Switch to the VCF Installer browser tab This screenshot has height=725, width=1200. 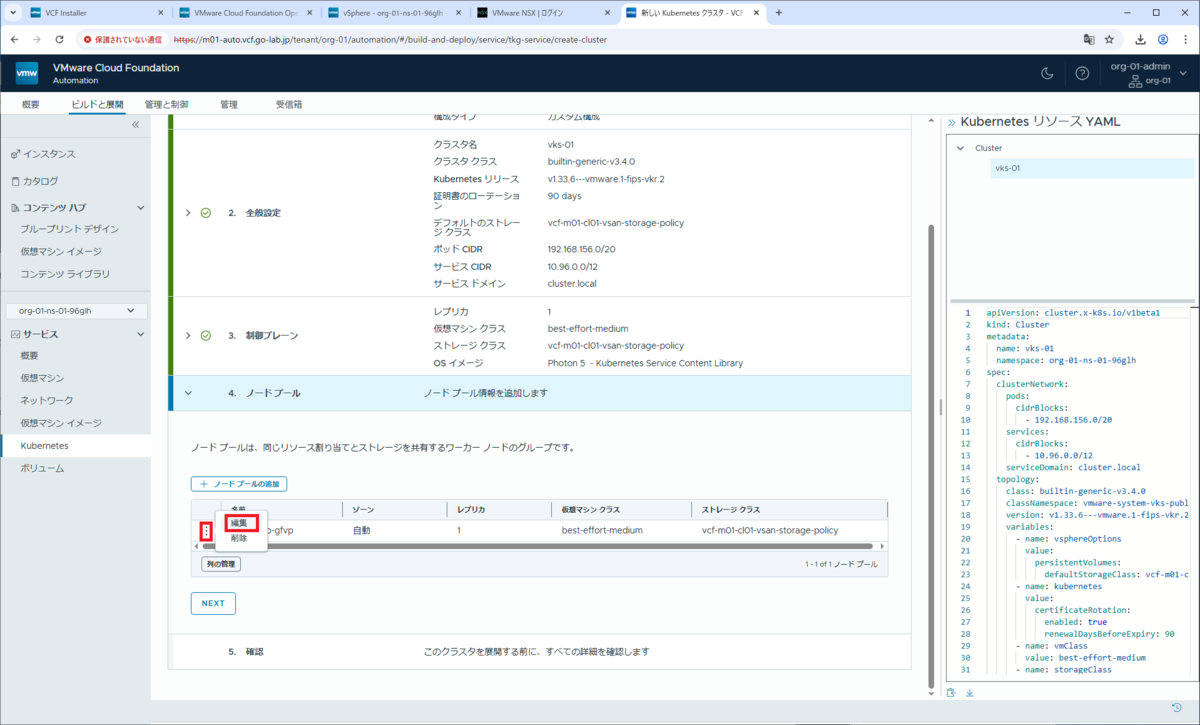coord(97,13)
